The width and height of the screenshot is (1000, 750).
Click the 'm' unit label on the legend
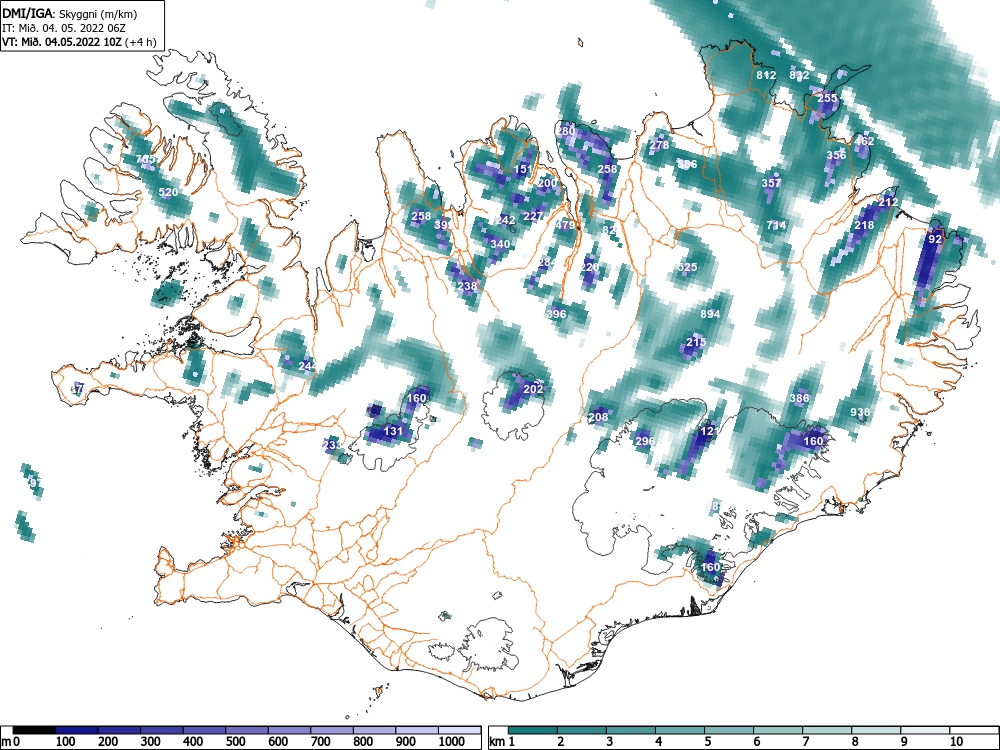(x=5, y=742)
